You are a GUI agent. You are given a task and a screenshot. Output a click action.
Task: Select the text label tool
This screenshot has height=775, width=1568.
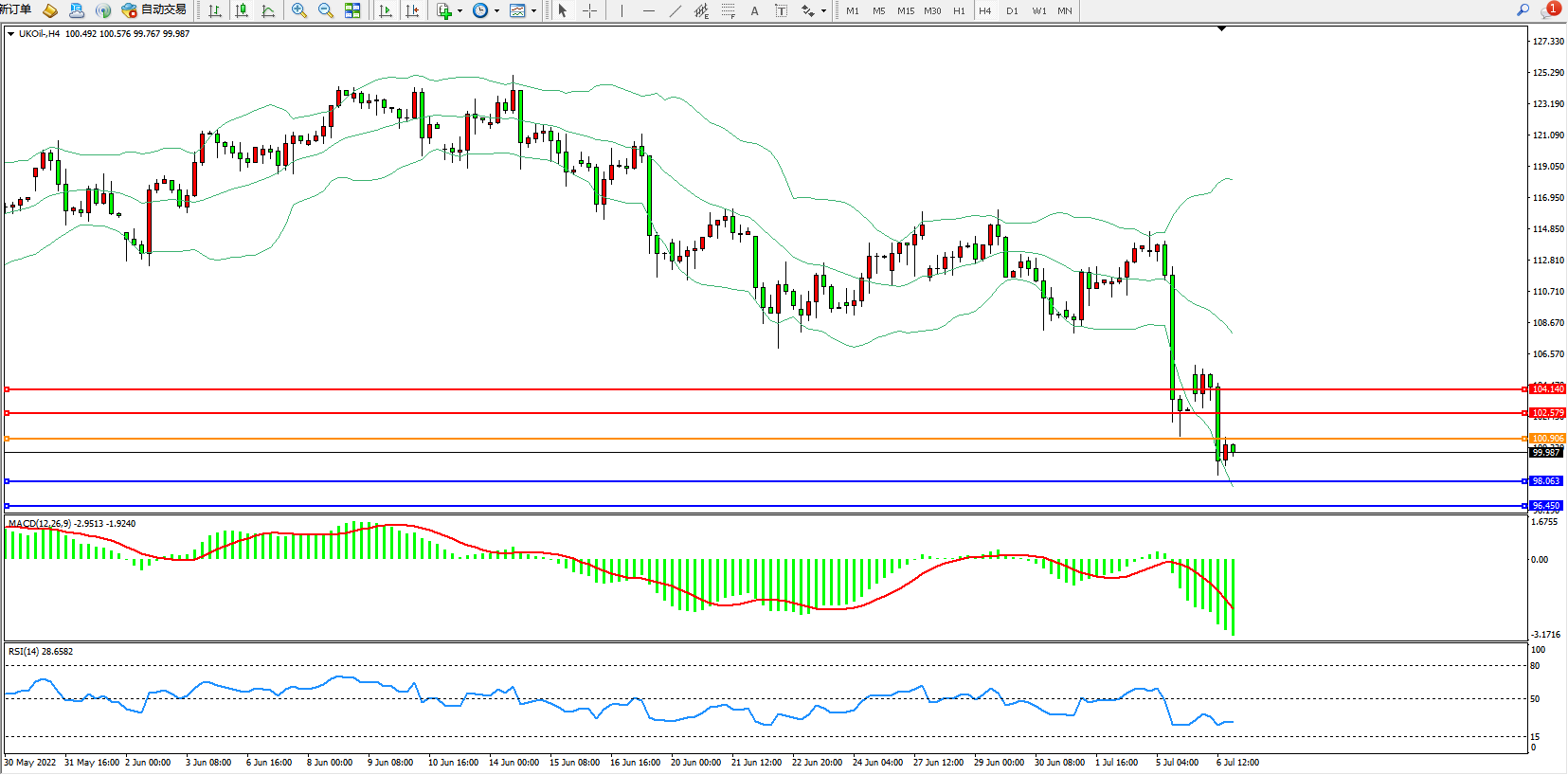click(754, 10)
